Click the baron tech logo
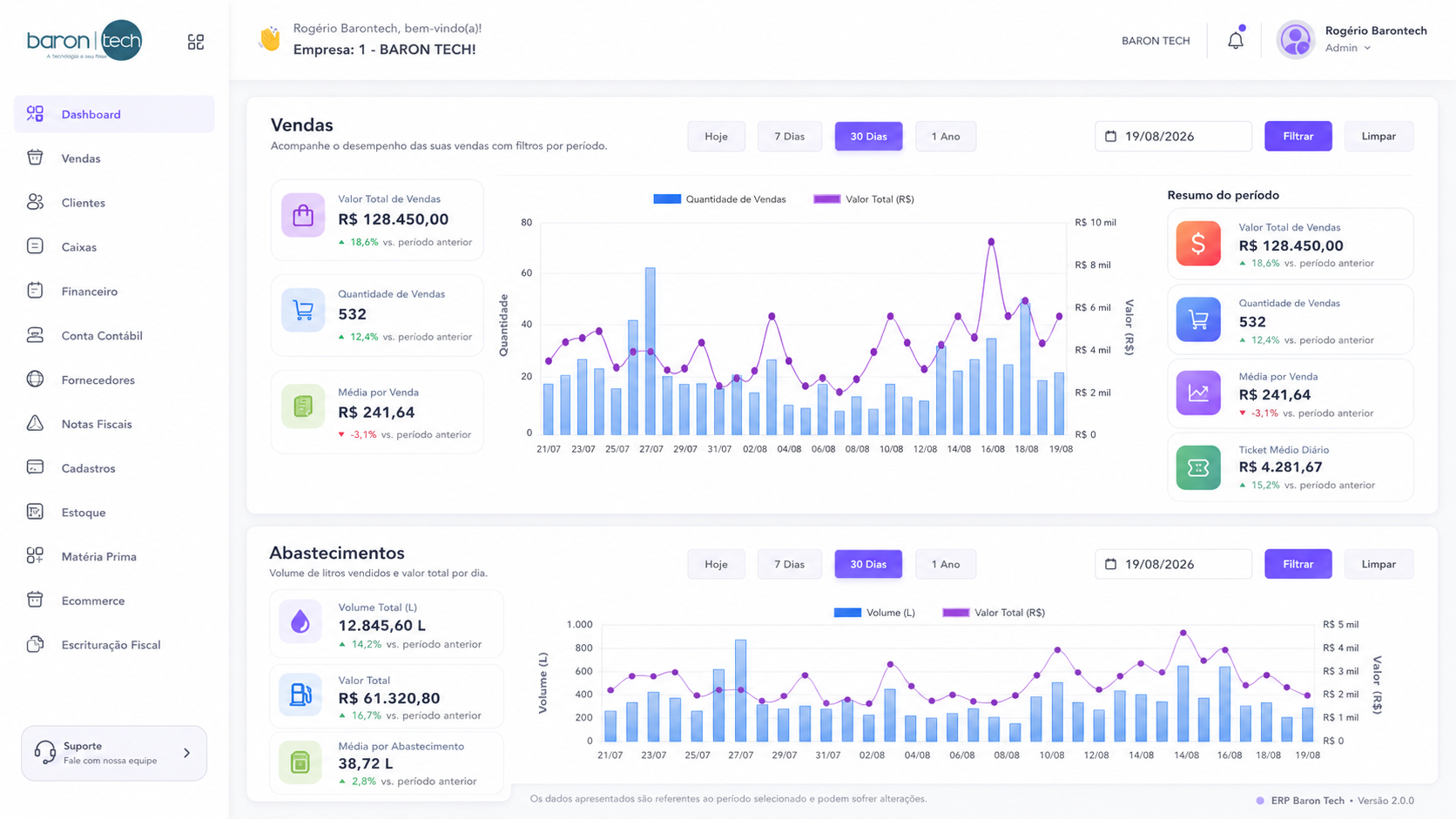Image resolution: width=1456 pixels, height=819 pixels. click(84, 41)
